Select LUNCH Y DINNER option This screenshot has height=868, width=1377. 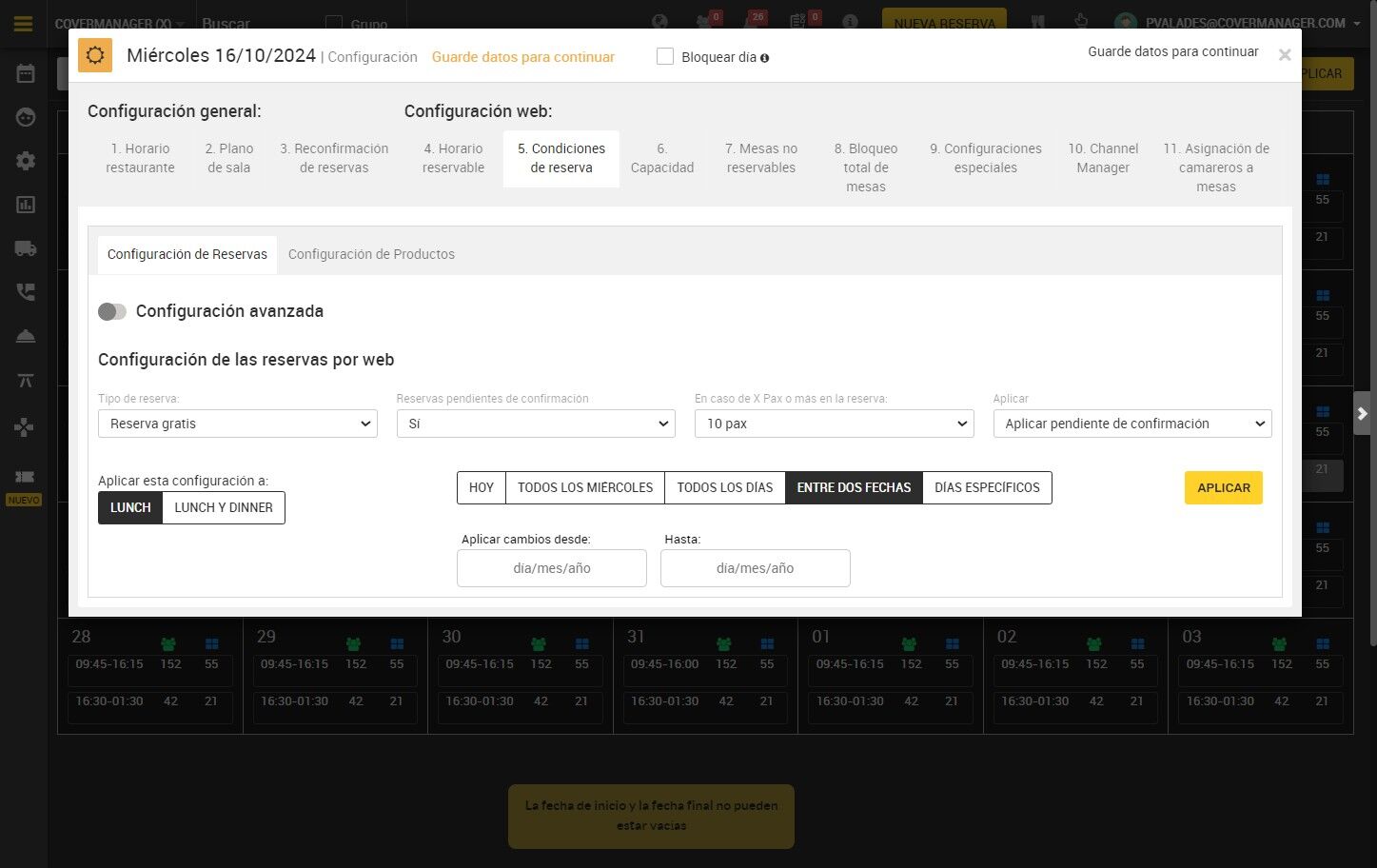point(224,507)
